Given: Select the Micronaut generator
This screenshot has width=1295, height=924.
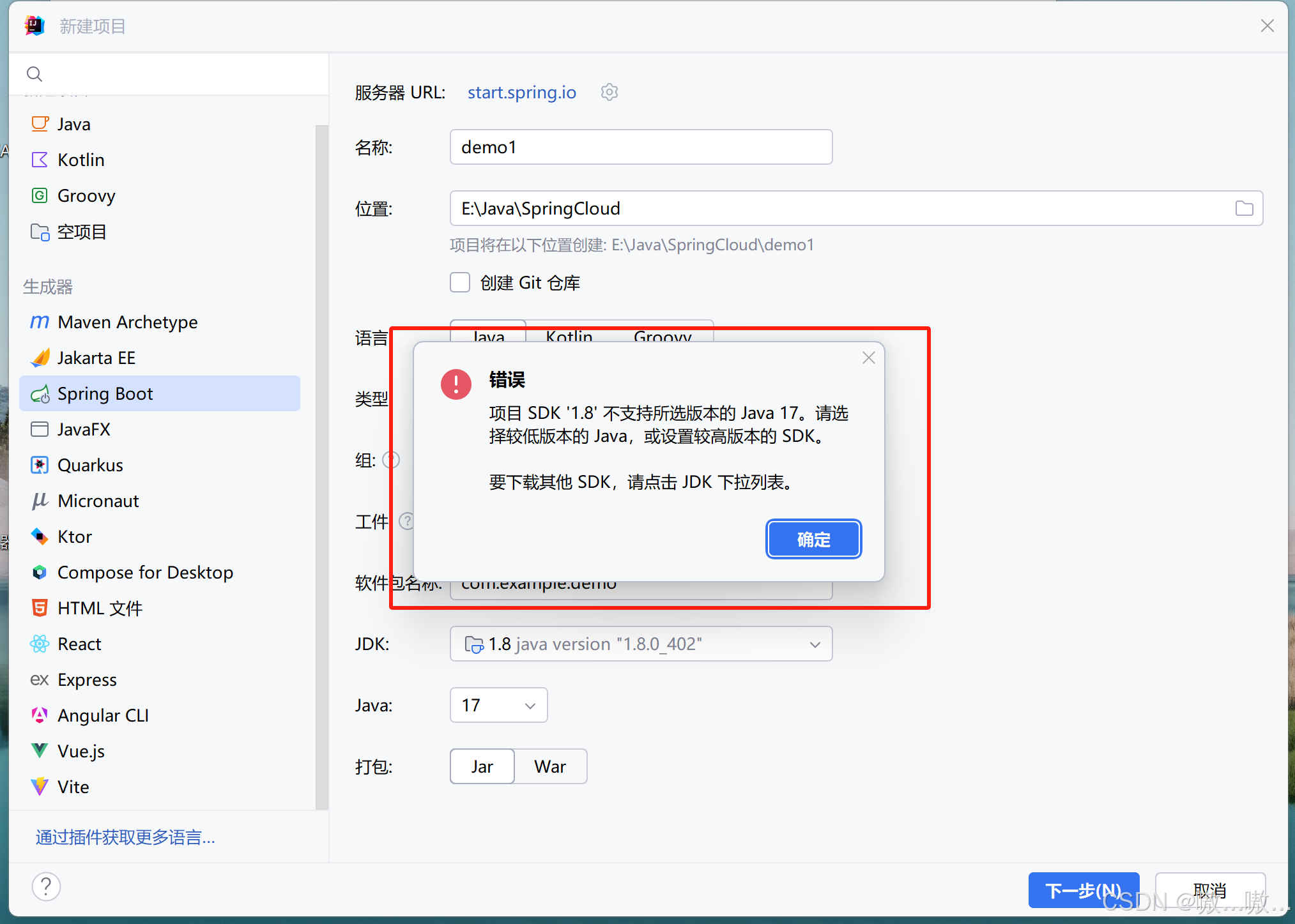Looking at the screenshot, I should pos(98,501).
